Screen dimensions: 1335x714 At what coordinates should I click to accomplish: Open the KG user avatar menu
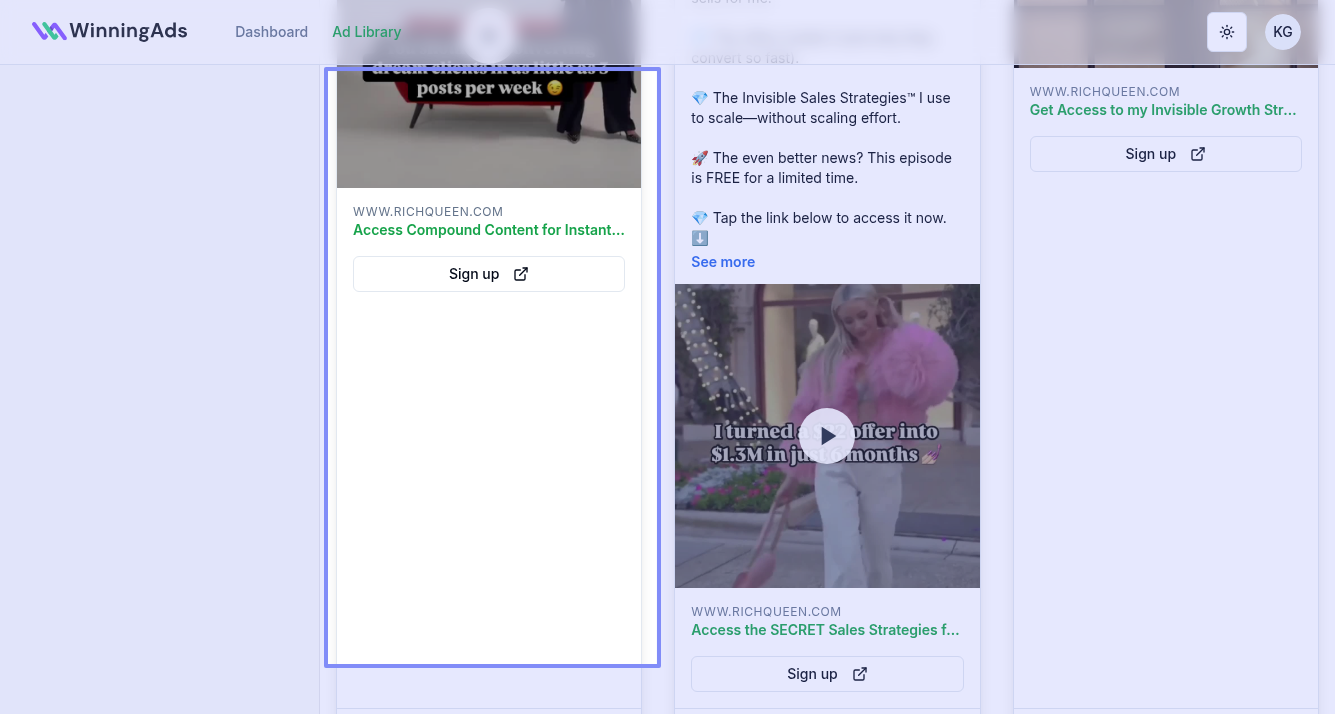1282,32
